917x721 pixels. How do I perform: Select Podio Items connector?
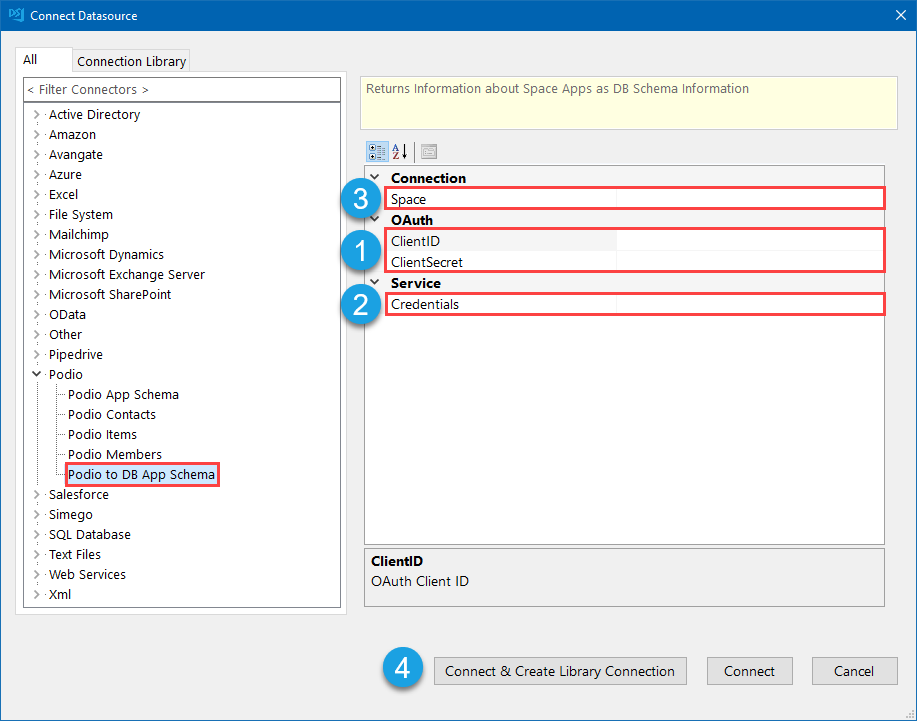click(x=102, y=434)
